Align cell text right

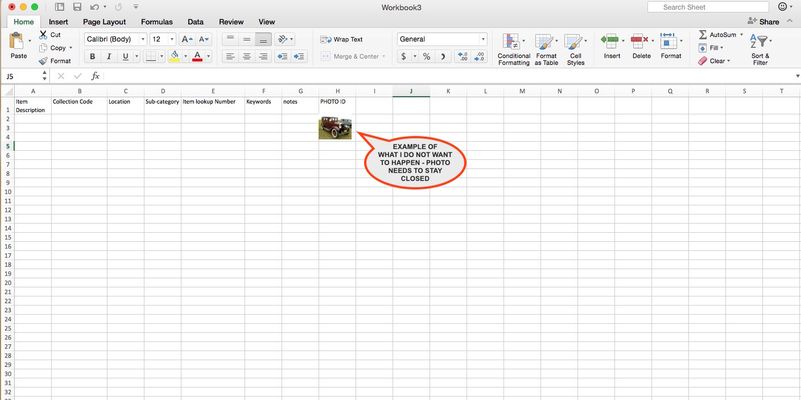(x=263, y=56)
